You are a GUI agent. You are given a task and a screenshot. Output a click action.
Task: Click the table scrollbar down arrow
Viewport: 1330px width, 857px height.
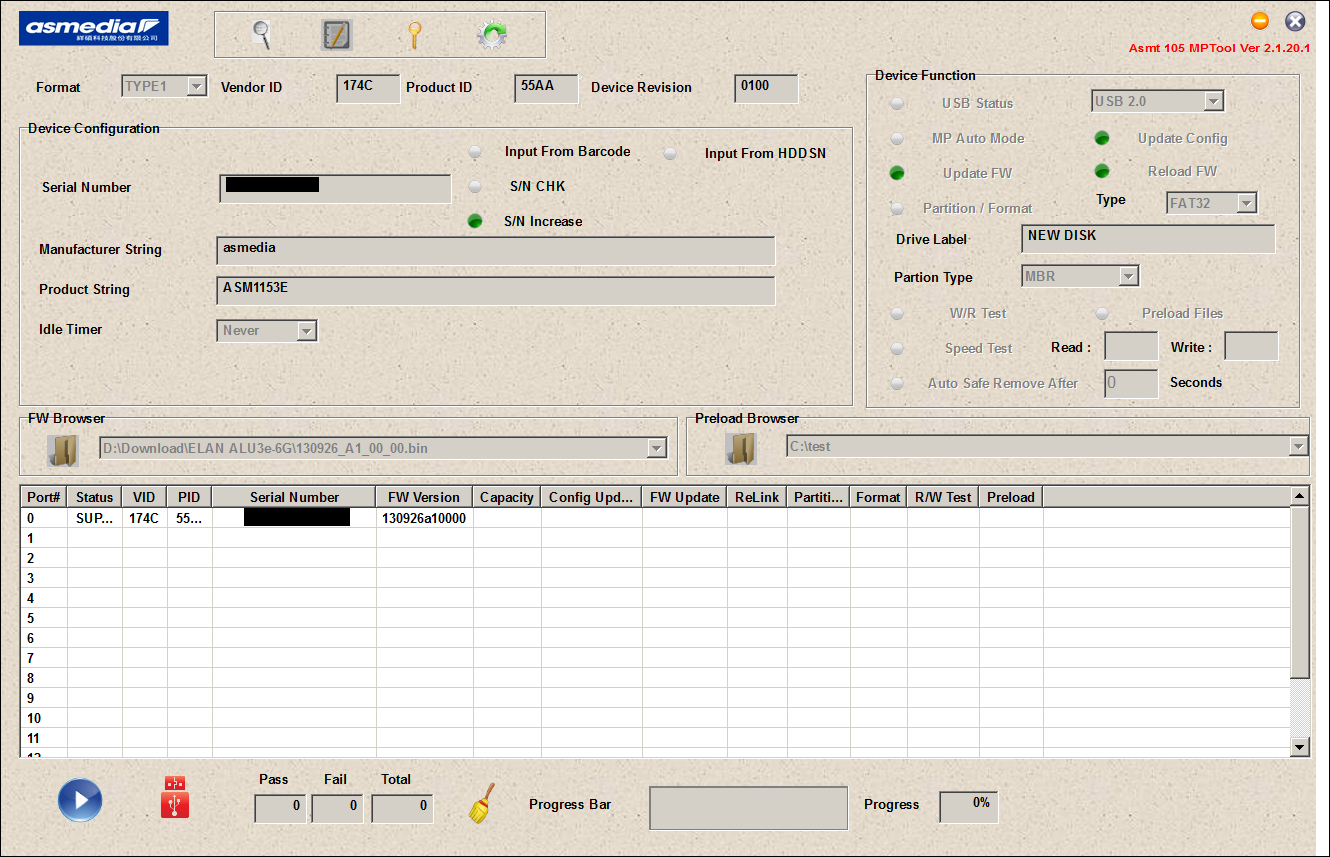point(1299,746)
